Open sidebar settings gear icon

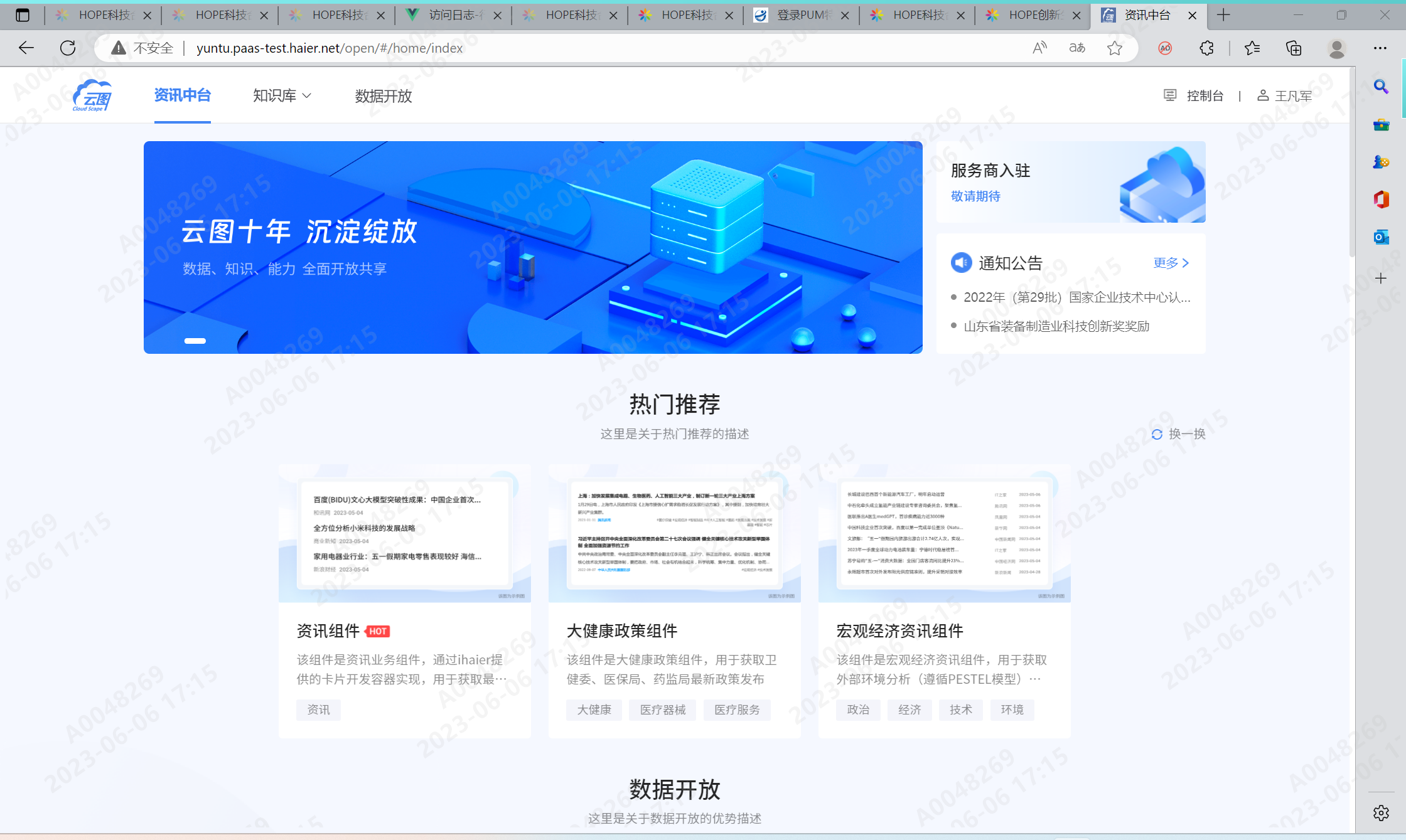[1381, 813]
